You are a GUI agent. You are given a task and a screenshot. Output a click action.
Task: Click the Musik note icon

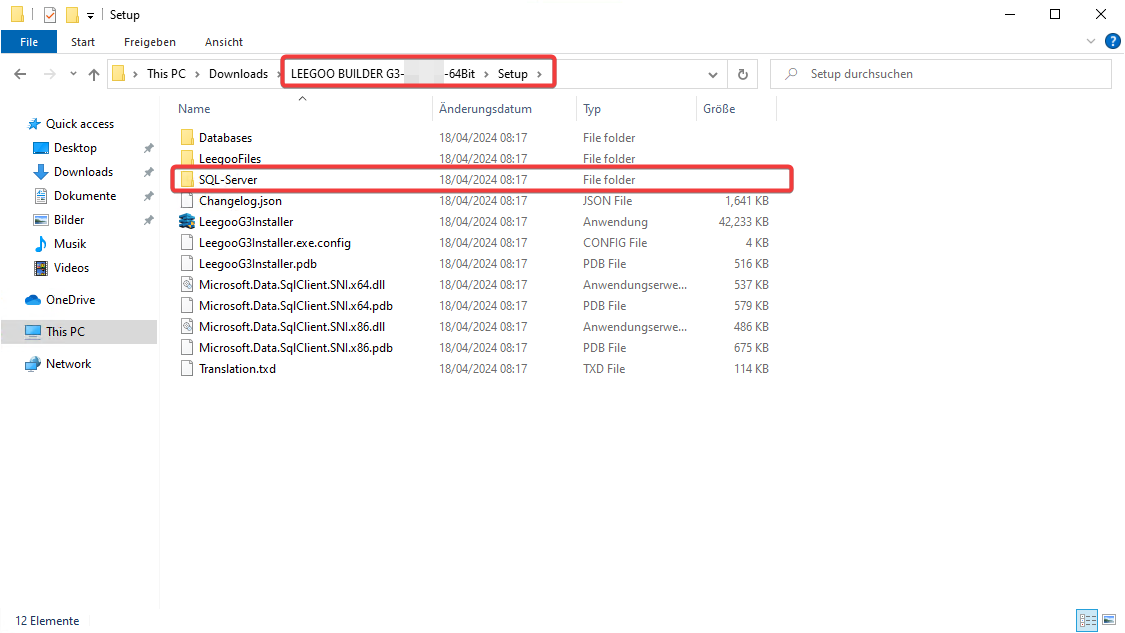(41, 244)
